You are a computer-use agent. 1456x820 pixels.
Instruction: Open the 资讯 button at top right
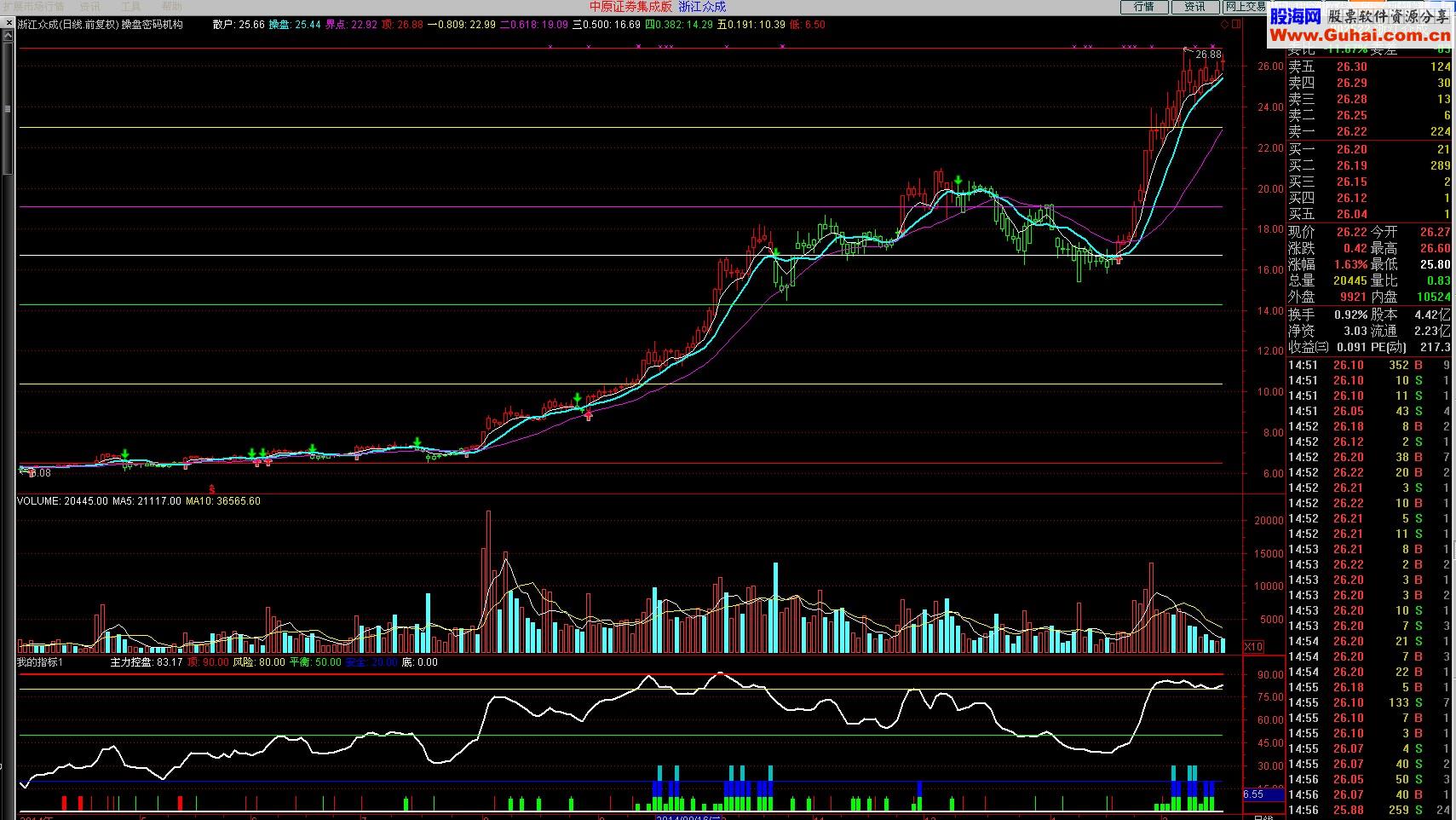coord(1194,7)
